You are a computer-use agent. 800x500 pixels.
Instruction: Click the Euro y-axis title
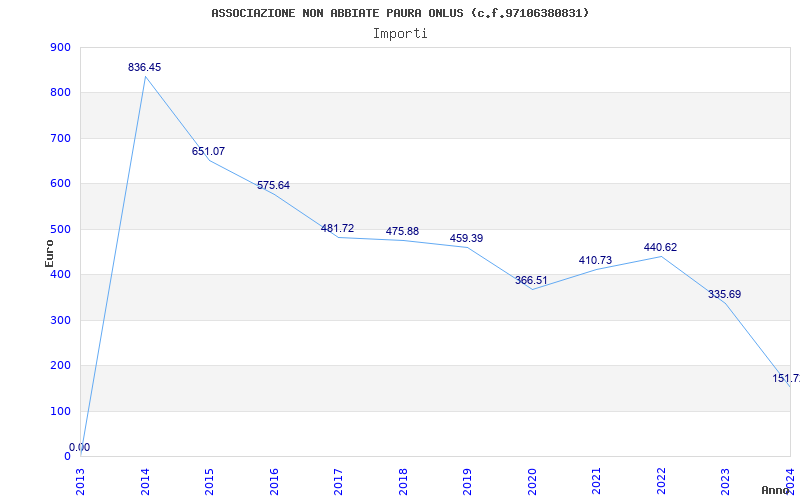pos(49,253)
